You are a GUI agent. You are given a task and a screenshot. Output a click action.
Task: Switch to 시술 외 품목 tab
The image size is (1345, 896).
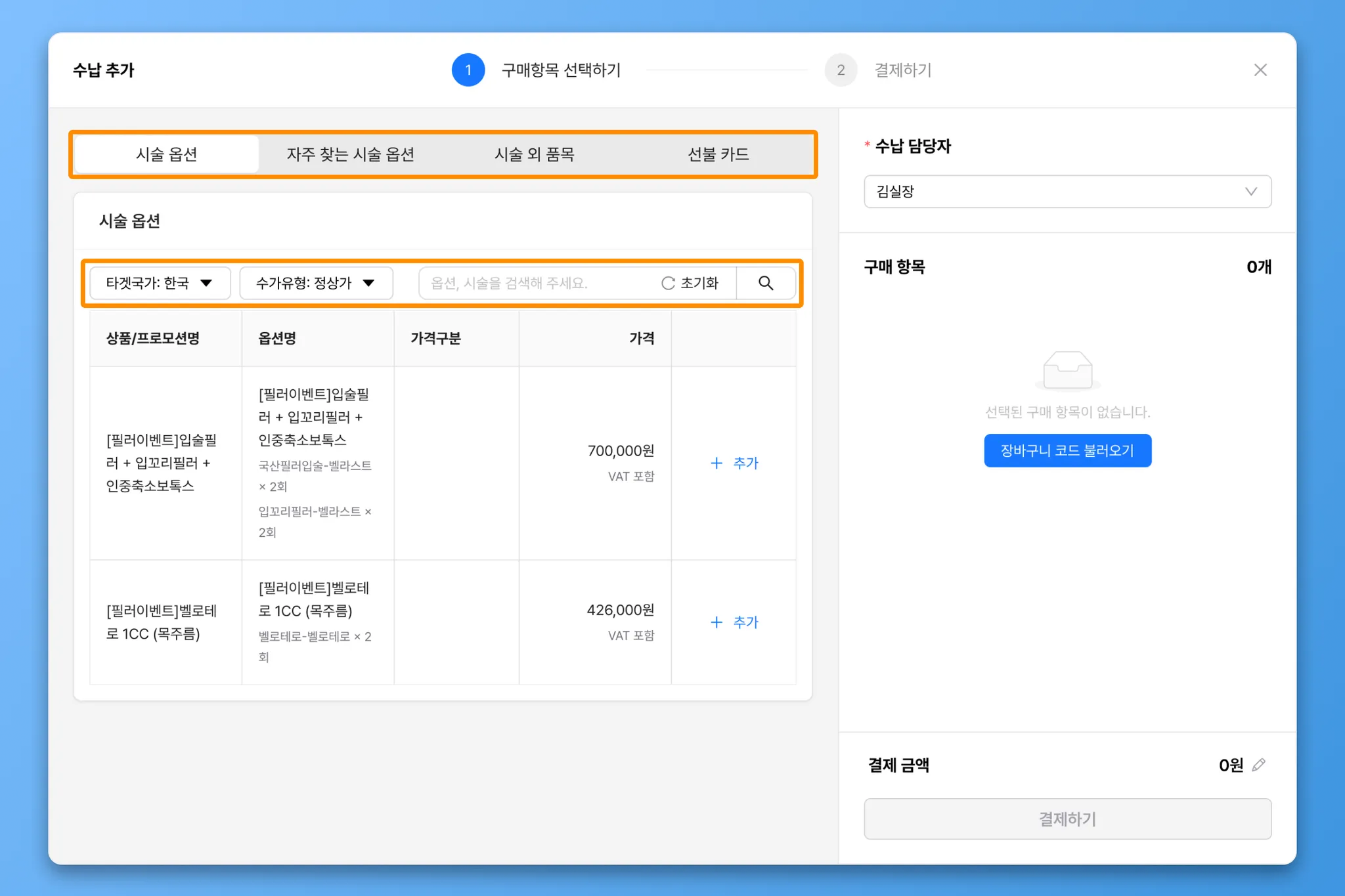click(534, 154)
